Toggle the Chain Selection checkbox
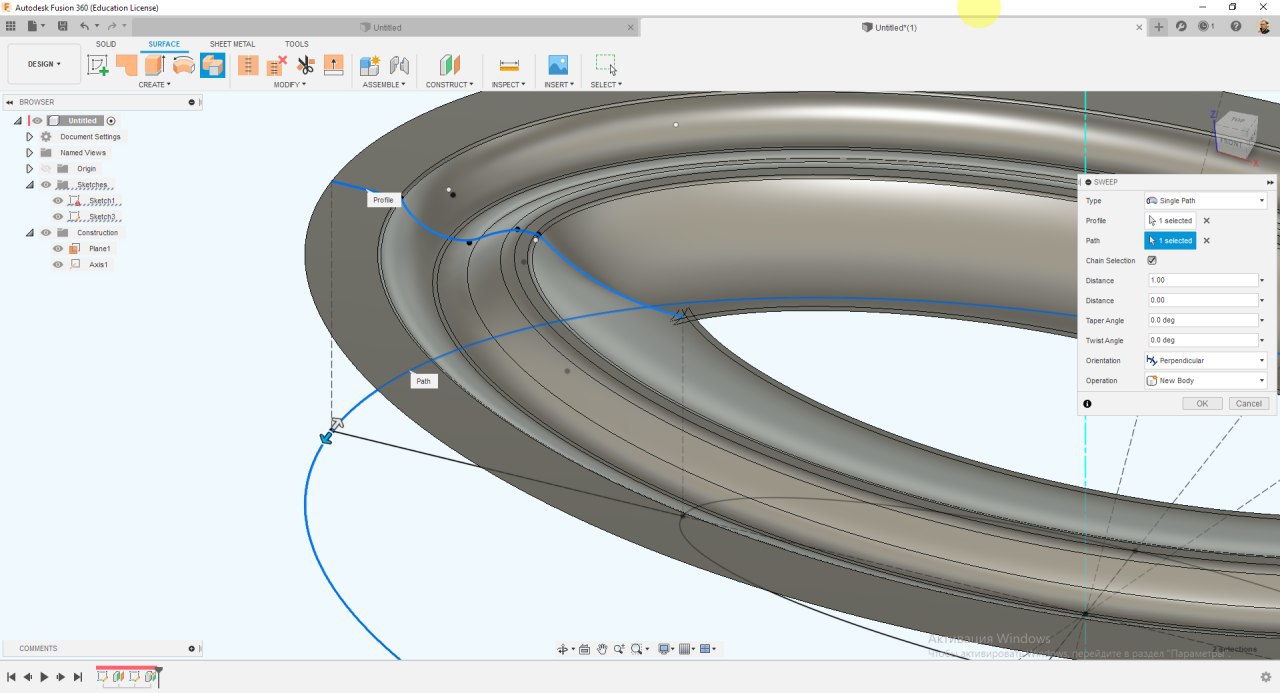This screenshot has width=1280, height=693. (x=1151, y=260)
